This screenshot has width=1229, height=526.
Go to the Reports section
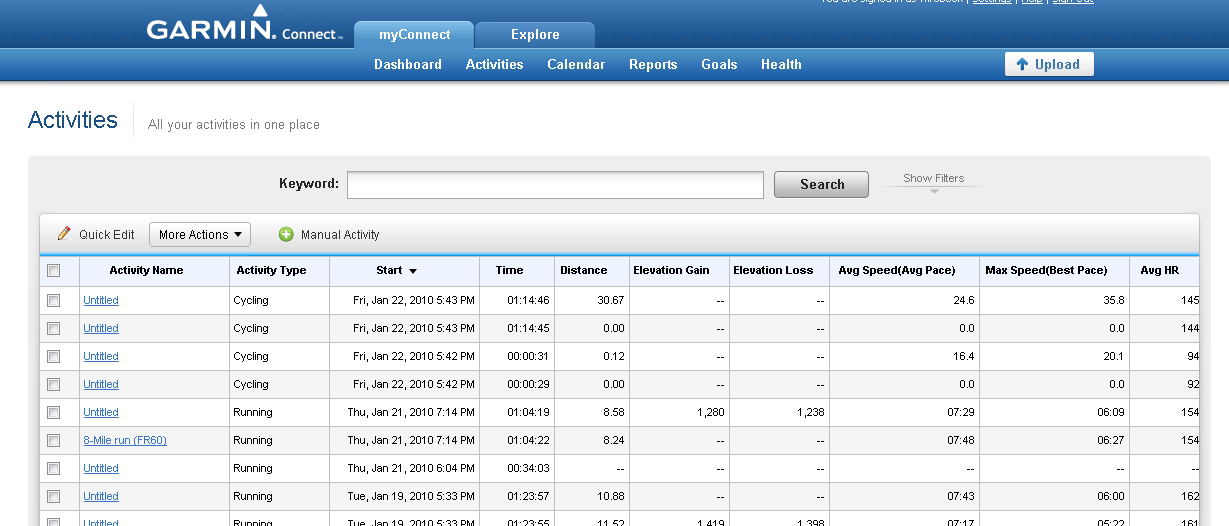[653, 64]
